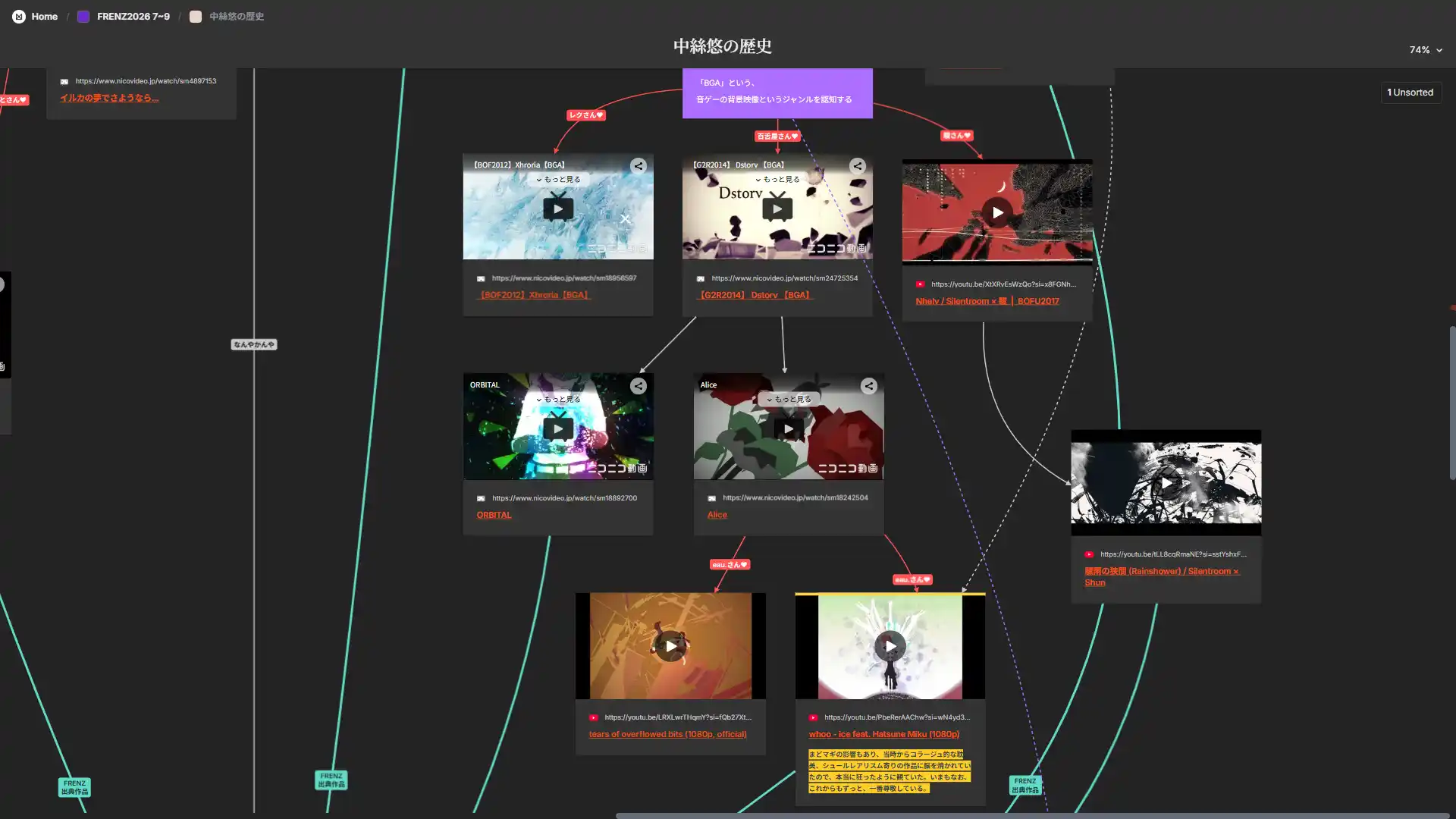Viewport: 1456px width, 819px height.
Task: Play the tears of overflowed bits video
Action: point(670,646)
